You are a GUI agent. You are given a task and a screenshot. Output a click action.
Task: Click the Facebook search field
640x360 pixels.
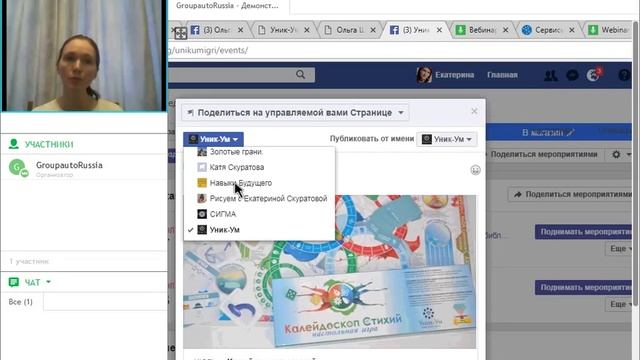[241, 75]
